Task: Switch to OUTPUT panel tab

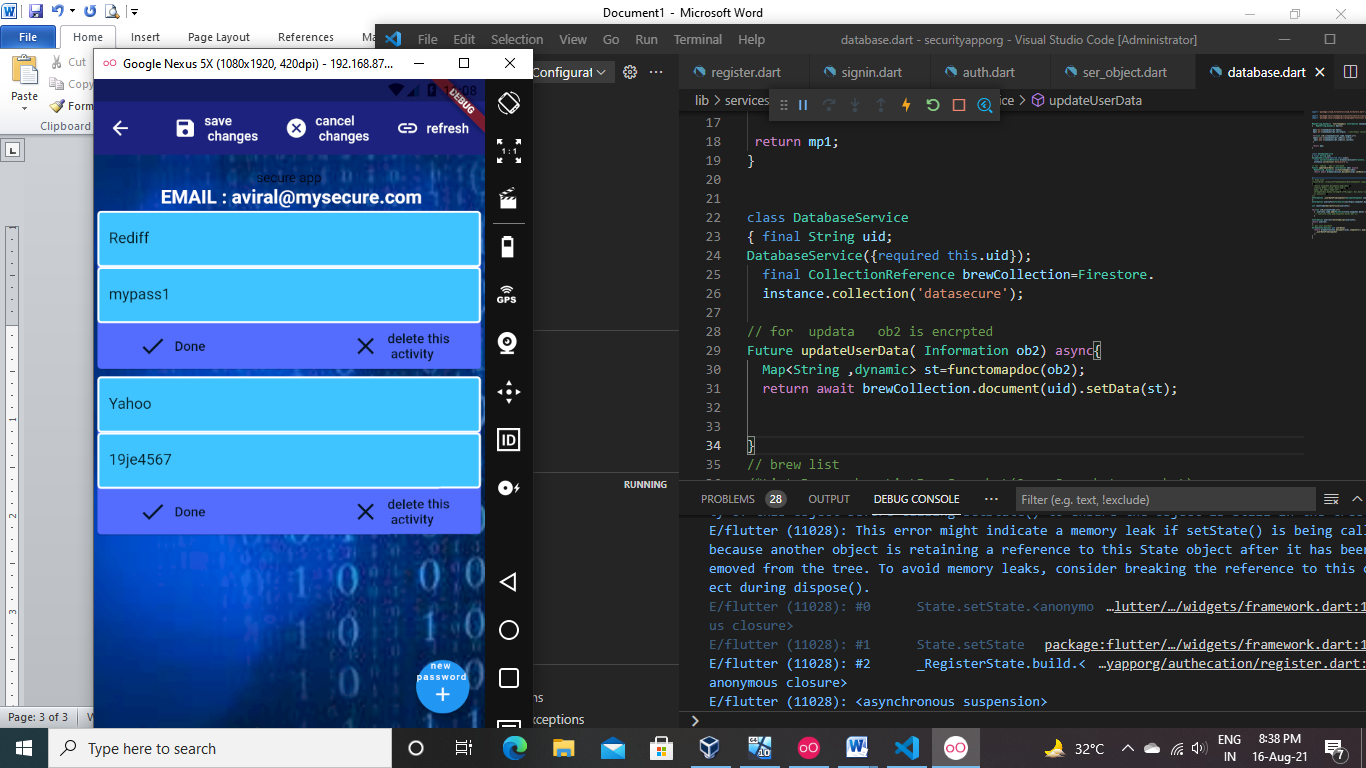Action: tap(829, 499)
